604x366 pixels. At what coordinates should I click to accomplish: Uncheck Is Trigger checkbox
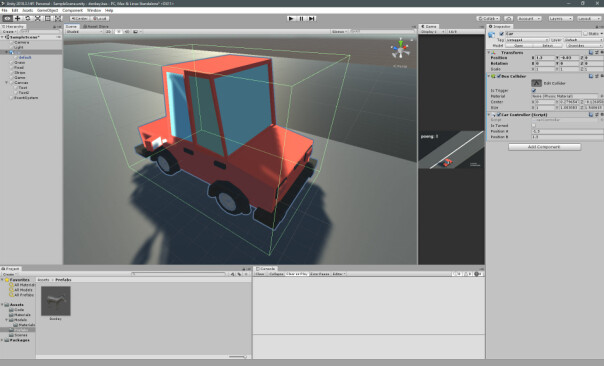(534, 90)
